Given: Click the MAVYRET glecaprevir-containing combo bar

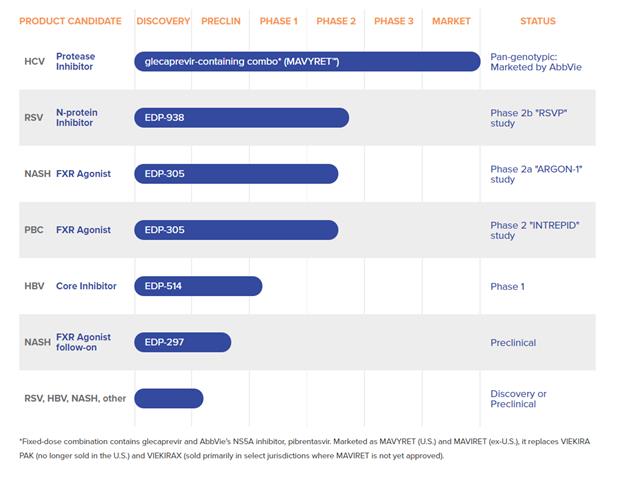Looking at the screenshot, I should (x=306, y=62).
